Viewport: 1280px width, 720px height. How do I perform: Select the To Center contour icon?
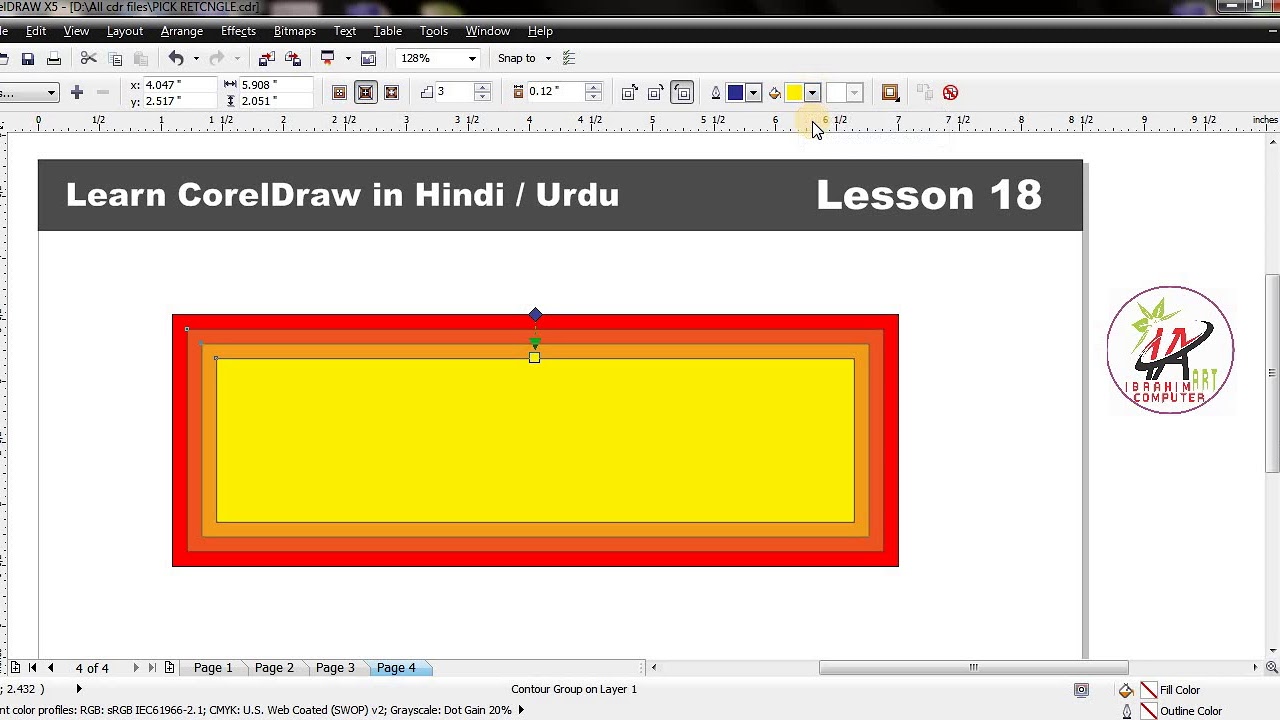(x=339, y=93)
